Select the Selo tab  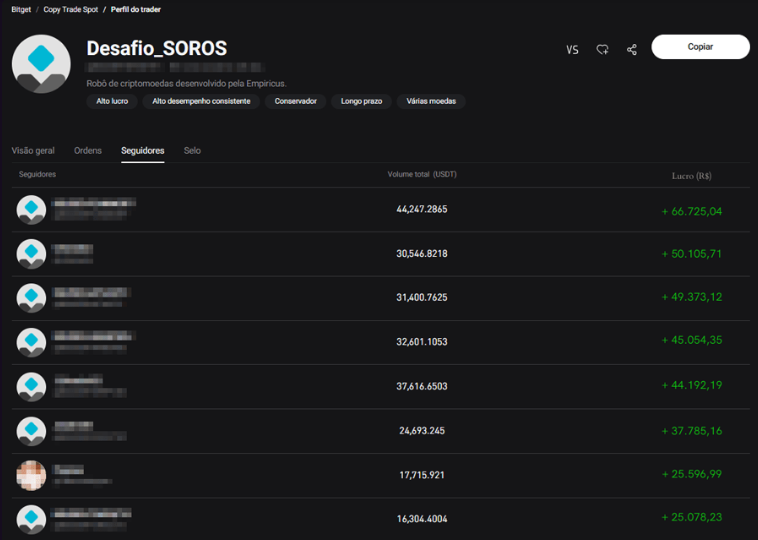(x=192, y=151)
